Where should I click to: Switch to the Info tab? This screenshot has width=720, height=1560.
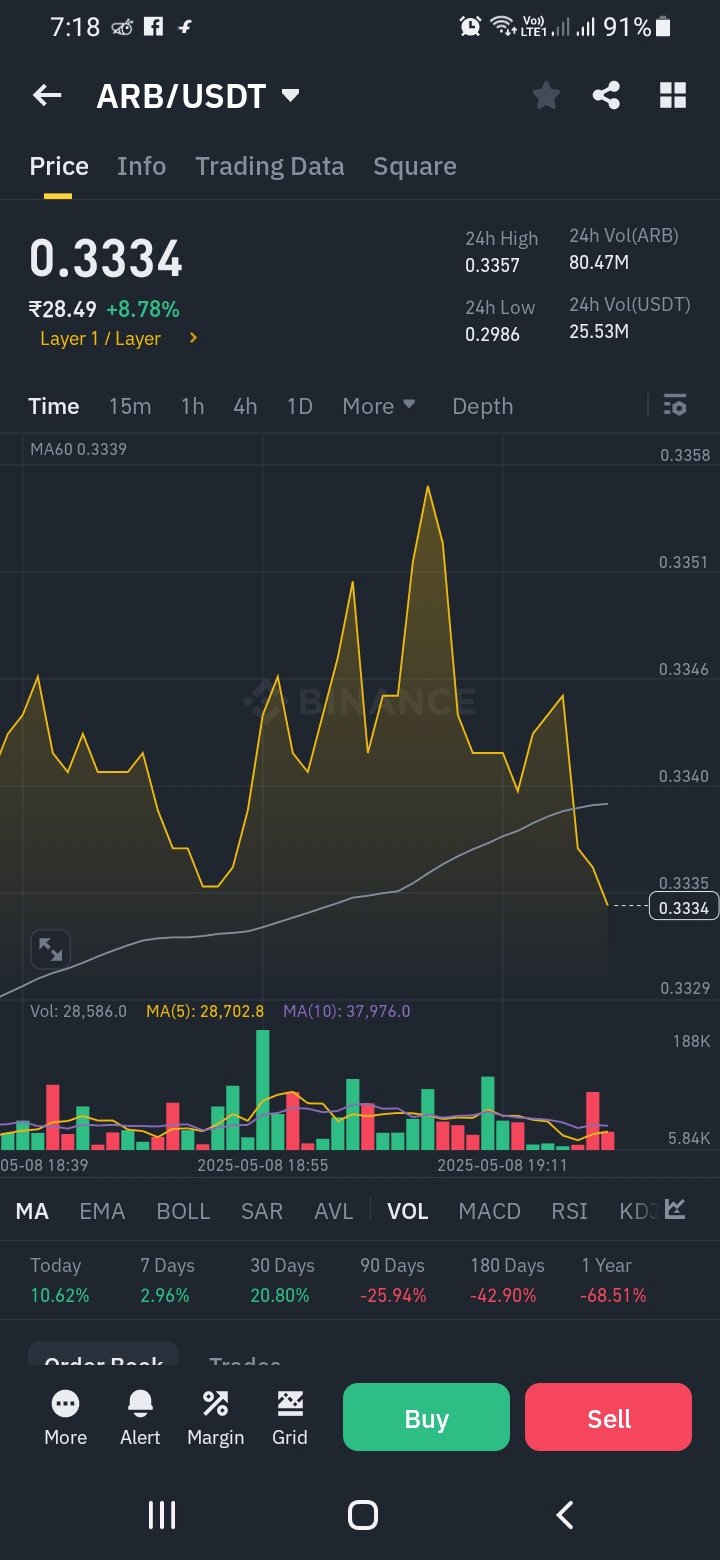141,166
